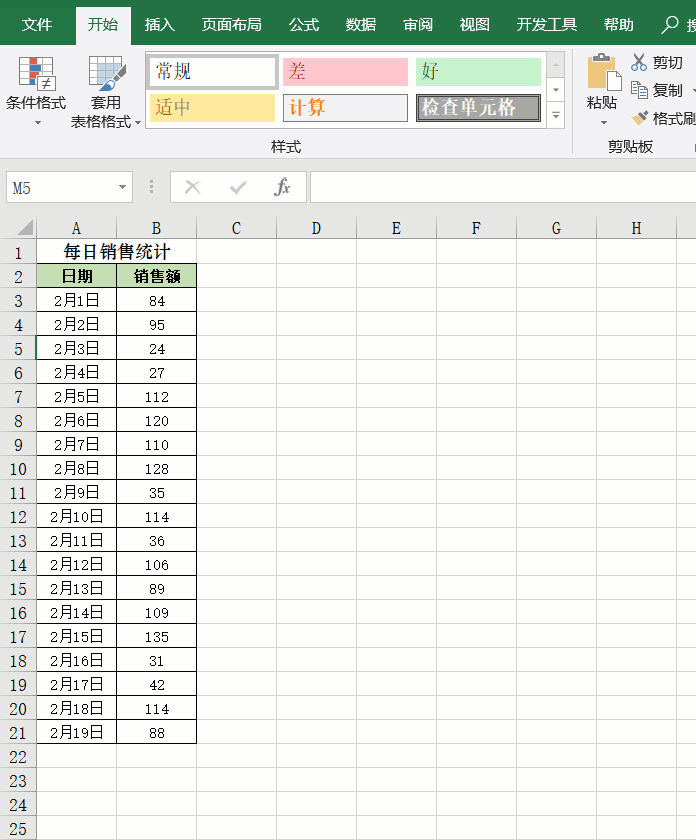Select row 22 header
Viewport: 696px width, 840px height.
18,757
